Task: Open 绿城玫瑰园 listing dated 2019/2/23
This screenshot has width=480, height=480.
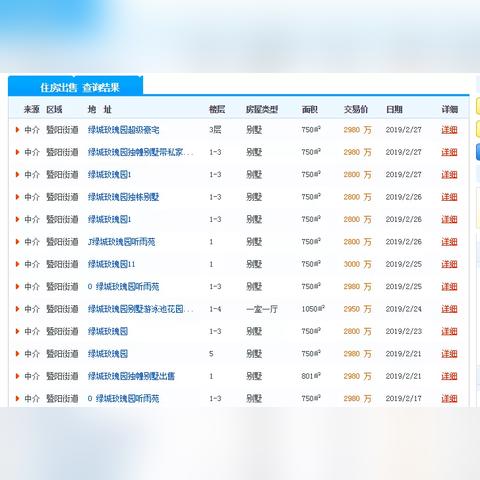Action: click(108, 331)
